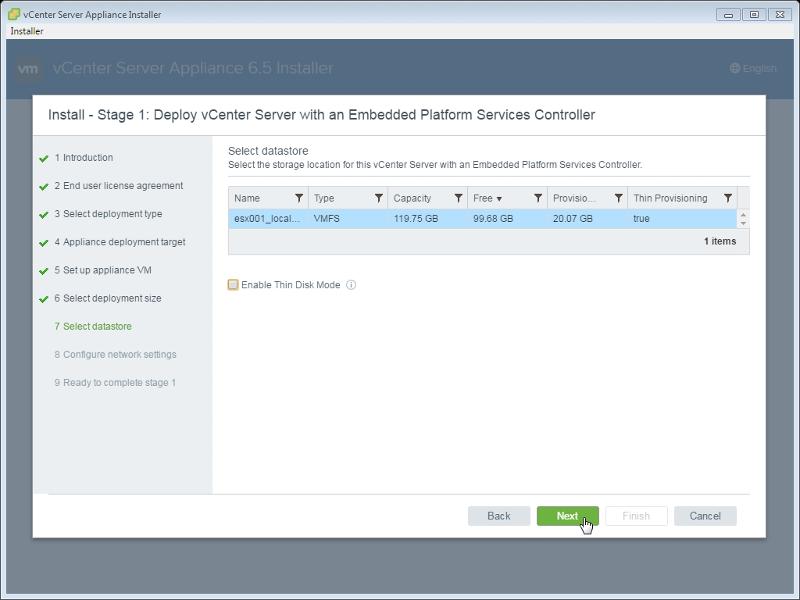Click the dimmed English language selector
Screen dimensions: 800x600
click(759, 68)
